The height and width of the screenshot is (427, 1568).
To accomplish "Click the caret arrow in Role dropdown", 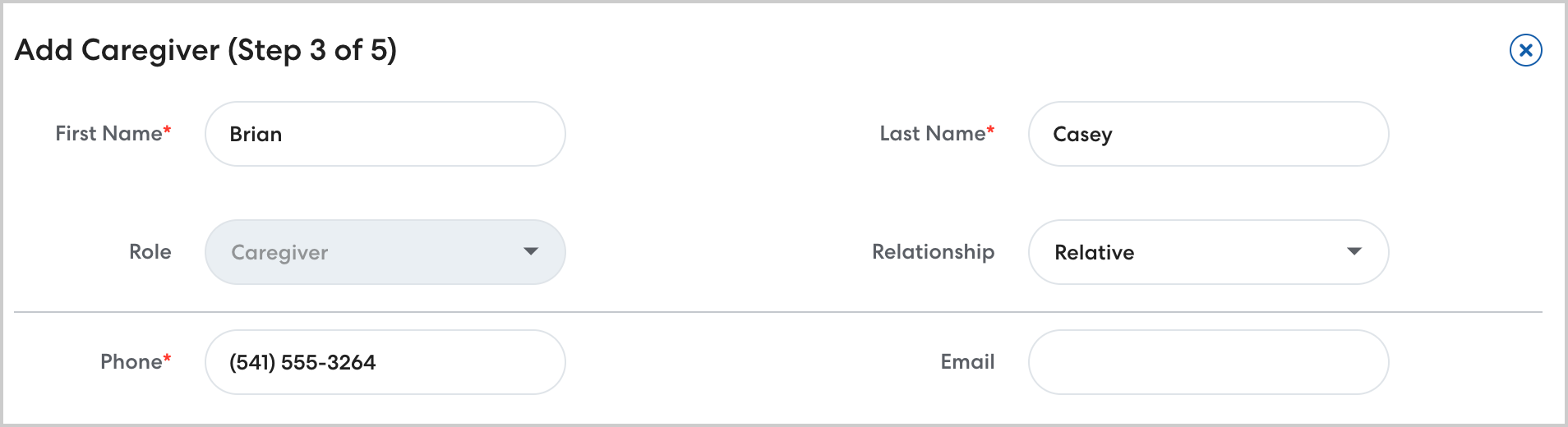I will (531, 251).
